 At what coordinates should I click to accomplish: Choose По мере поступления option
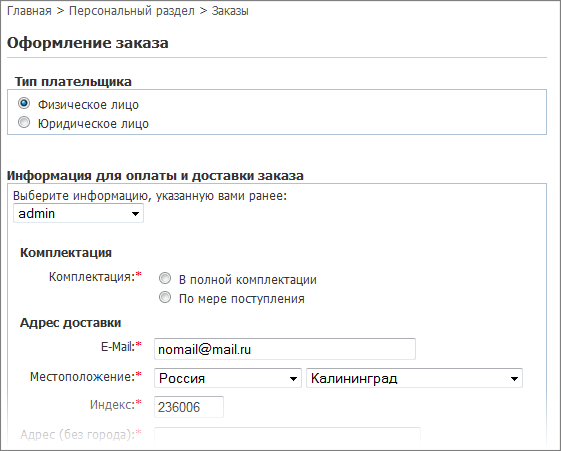(x=165, y=297)
